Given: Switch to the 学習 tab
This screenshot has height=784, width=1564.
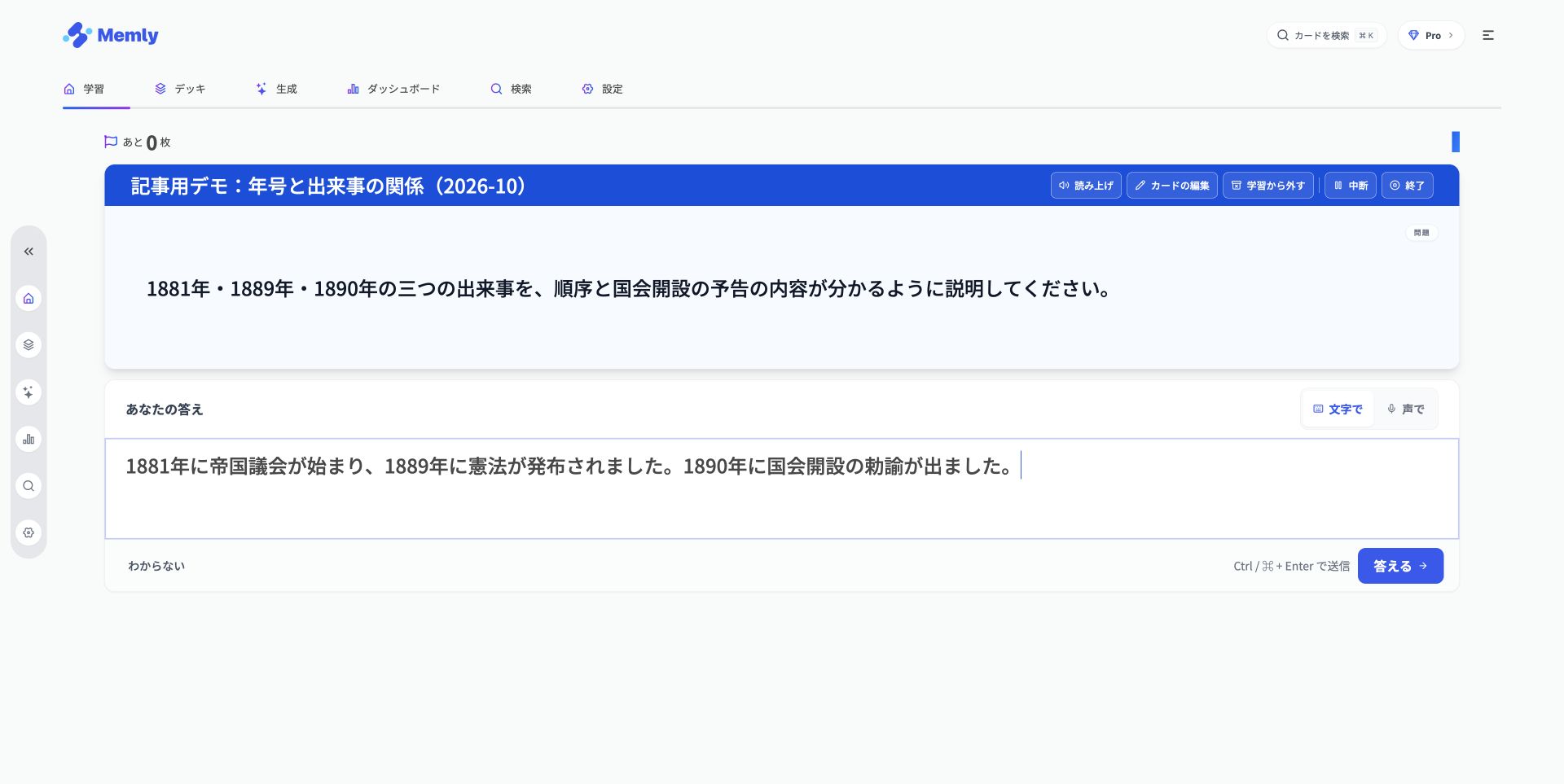Looking at the screenshot, I should (x=84, y=89).
